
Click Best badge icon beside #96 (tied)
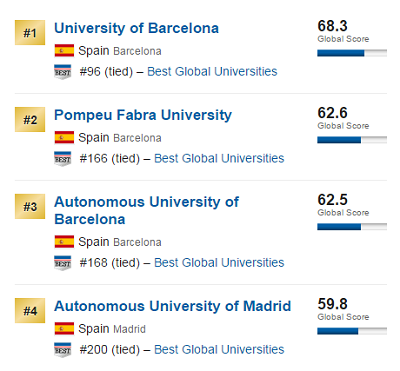point(63,72)
